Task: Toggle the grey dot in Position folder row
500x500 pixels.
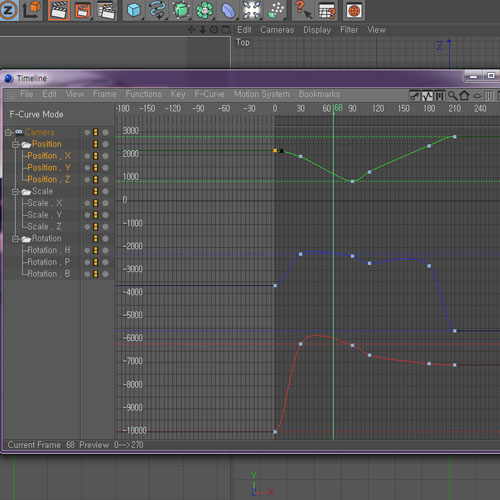Action: coord(105,144)
